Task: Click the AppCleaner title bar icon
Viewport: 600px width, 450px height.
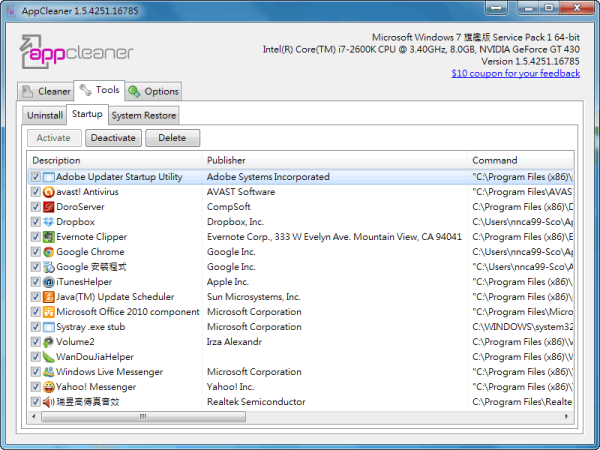Action: [11, 11]
